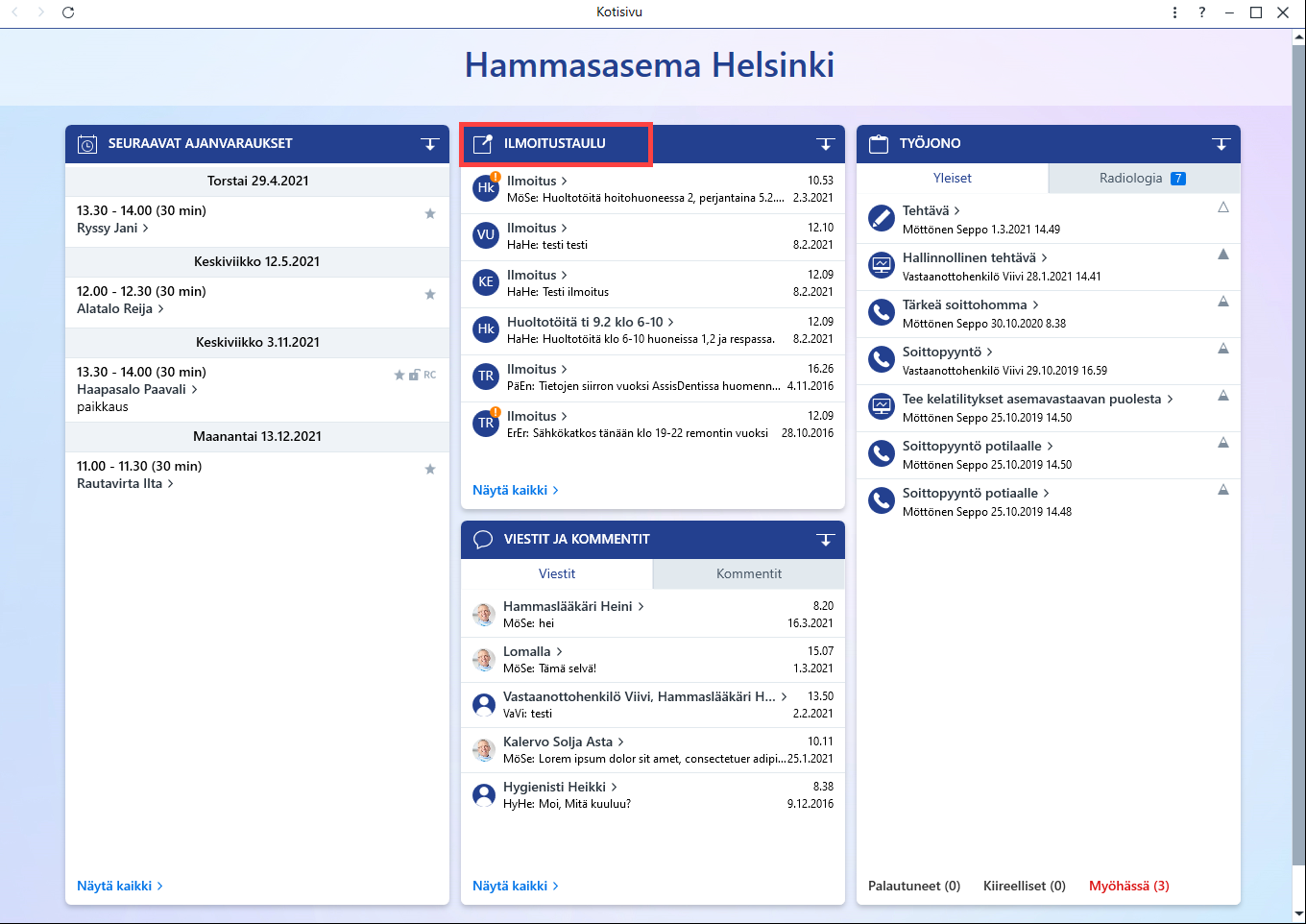Open Kalervo Solja Asta message
The image size is (1306, 924).
(x=564, y=742)
